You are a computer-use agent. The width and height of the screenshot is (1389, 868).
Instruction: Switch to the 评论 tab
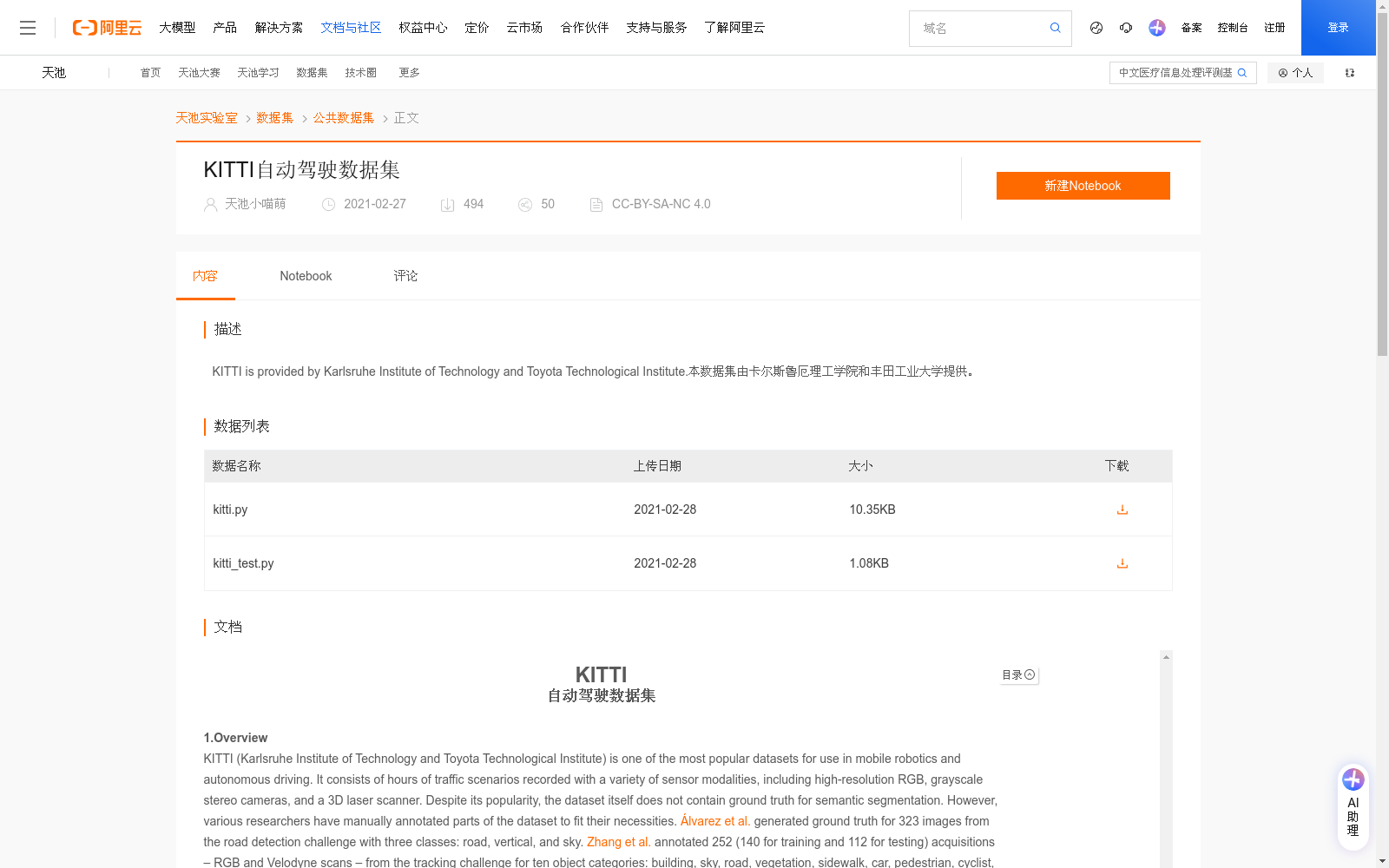point(405,276)
